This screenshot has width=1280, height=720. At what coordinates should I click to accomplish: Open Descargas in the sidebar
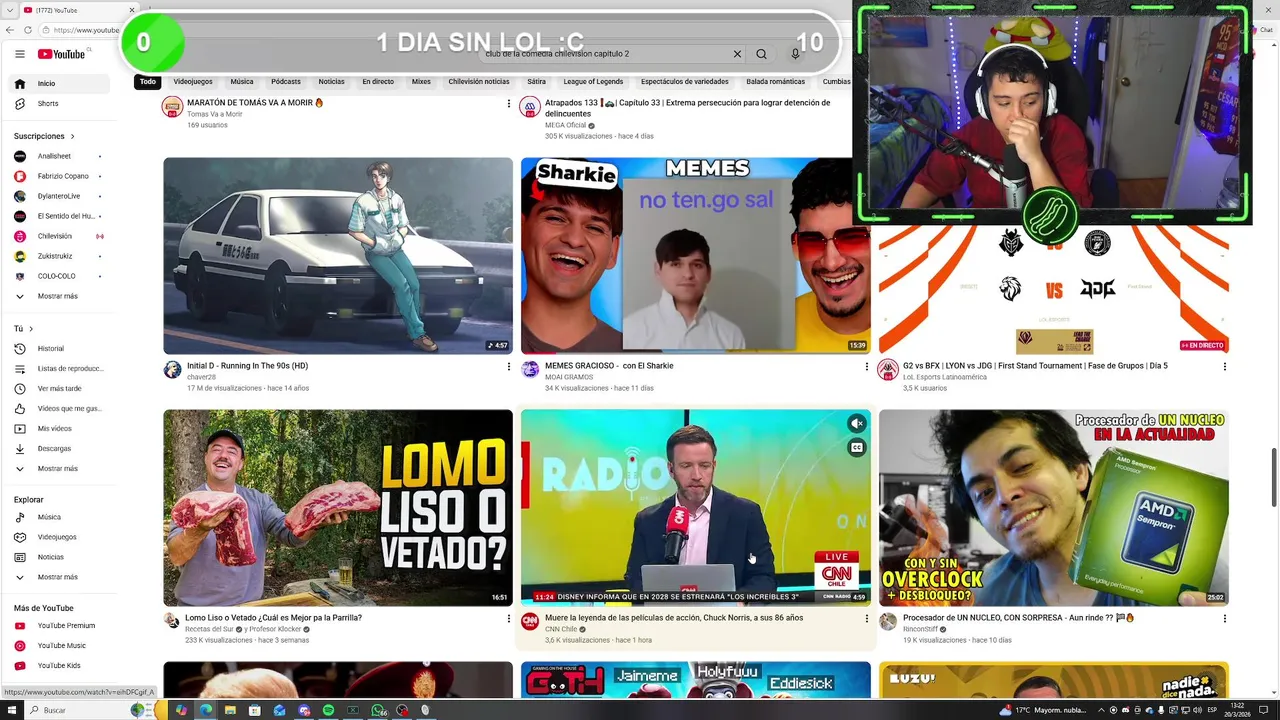tap(58, 449)
